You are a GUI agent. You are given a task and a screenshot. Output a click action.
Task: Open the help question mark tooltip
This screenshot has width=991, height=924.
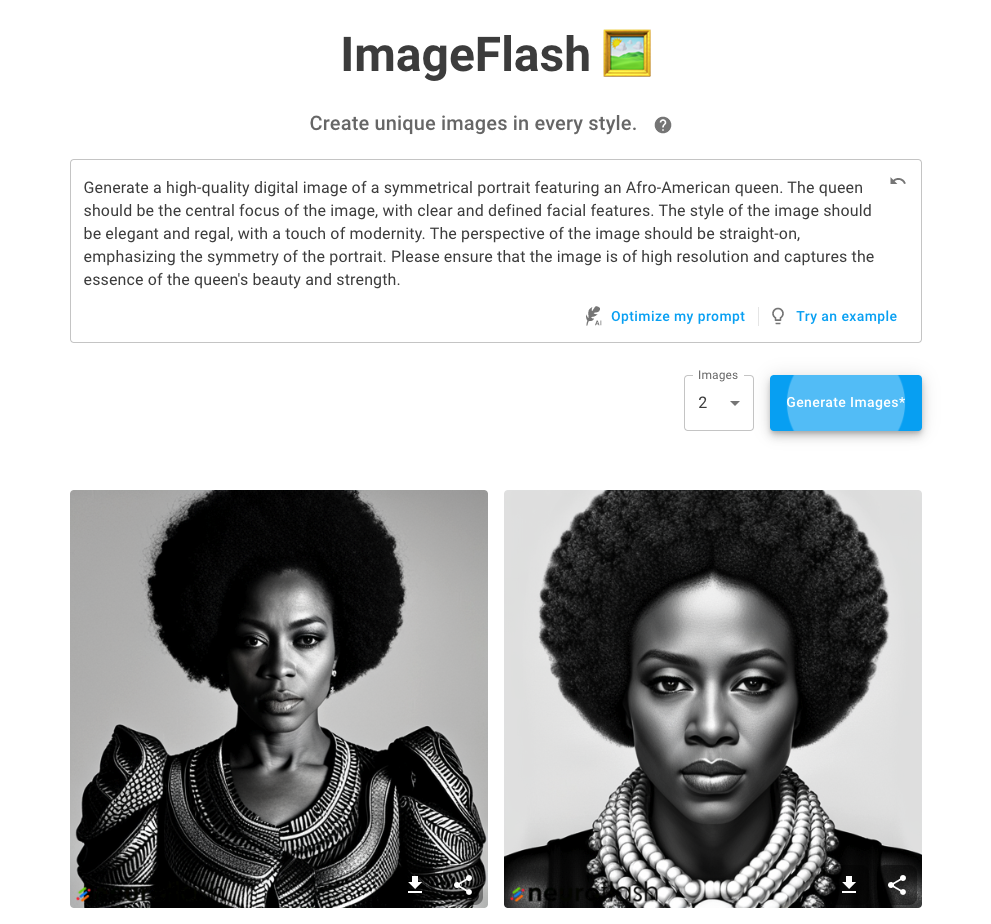point(662,125)
